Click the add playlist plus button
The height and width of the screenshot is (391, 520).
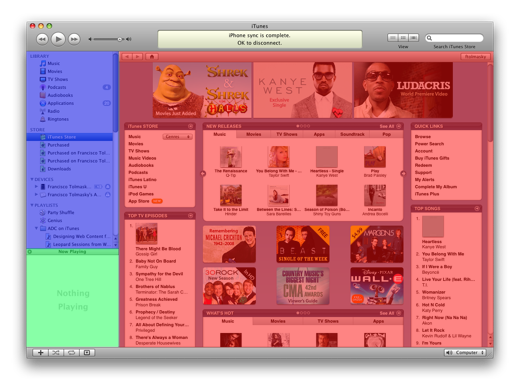pos(40,353)
